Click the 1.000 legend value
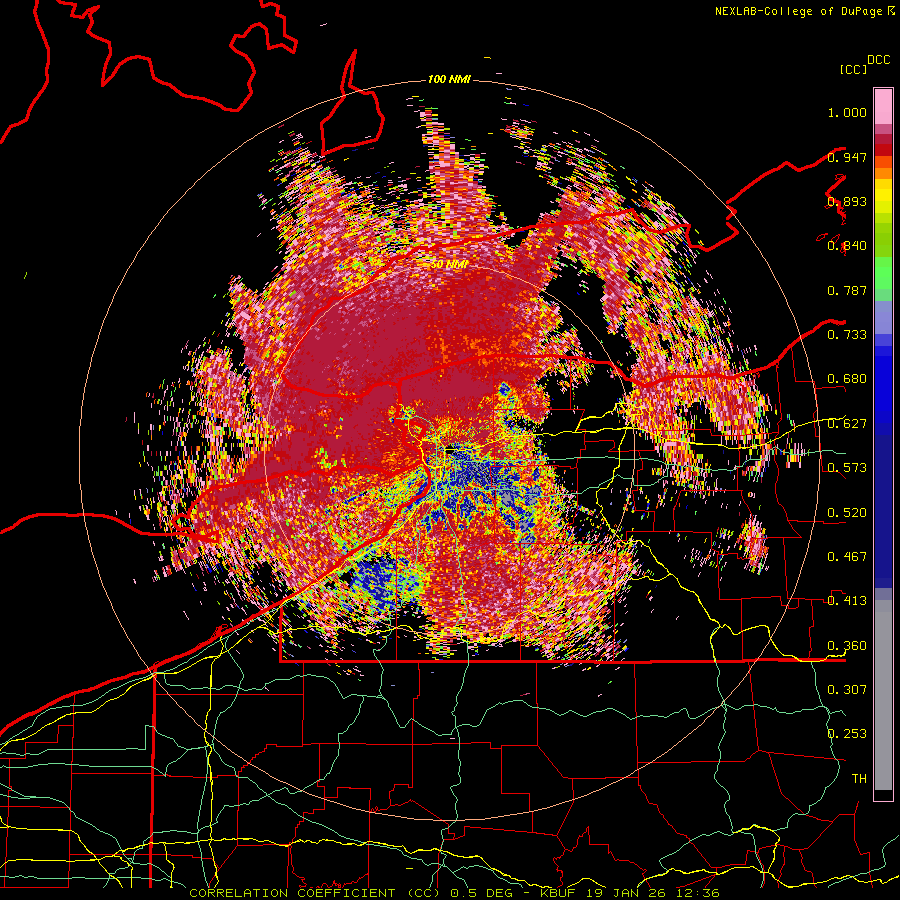 (x=847, y=112)
